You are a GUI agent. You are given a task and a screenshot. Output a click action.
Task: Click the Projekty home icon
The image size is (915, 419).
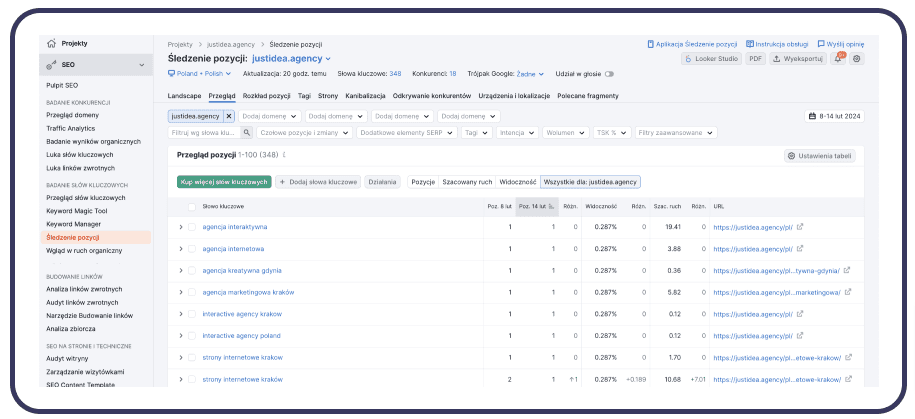pyautogui.click(x=51, y=43)
